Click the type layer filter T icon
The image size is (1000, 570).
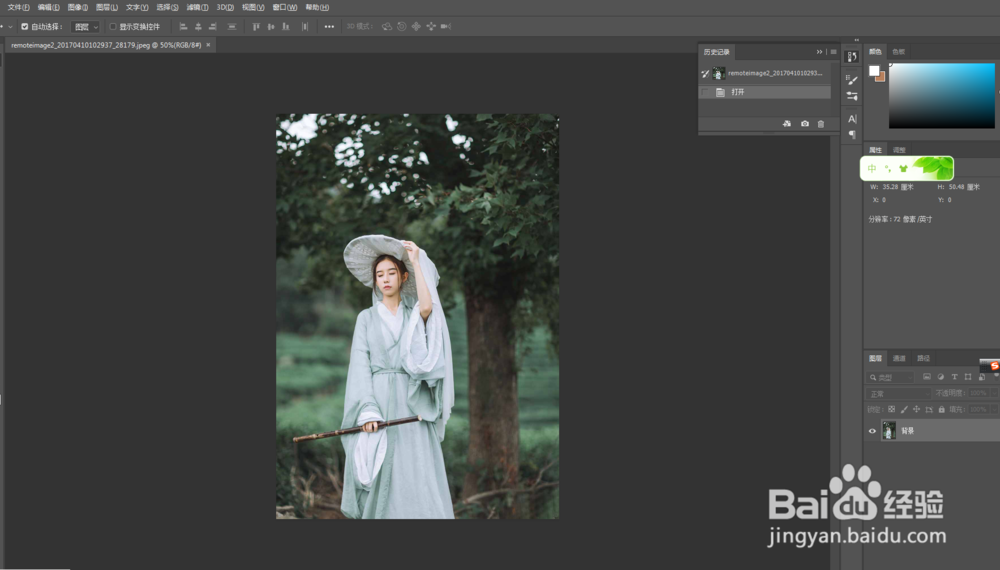[954, 377]
